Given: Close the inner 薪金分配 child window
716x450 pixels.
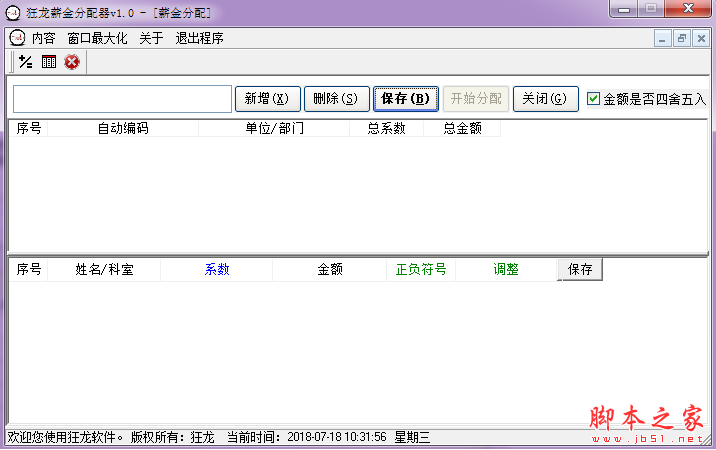Looking at the screenshot, I should pyautogui.click(x=701, y=39).
